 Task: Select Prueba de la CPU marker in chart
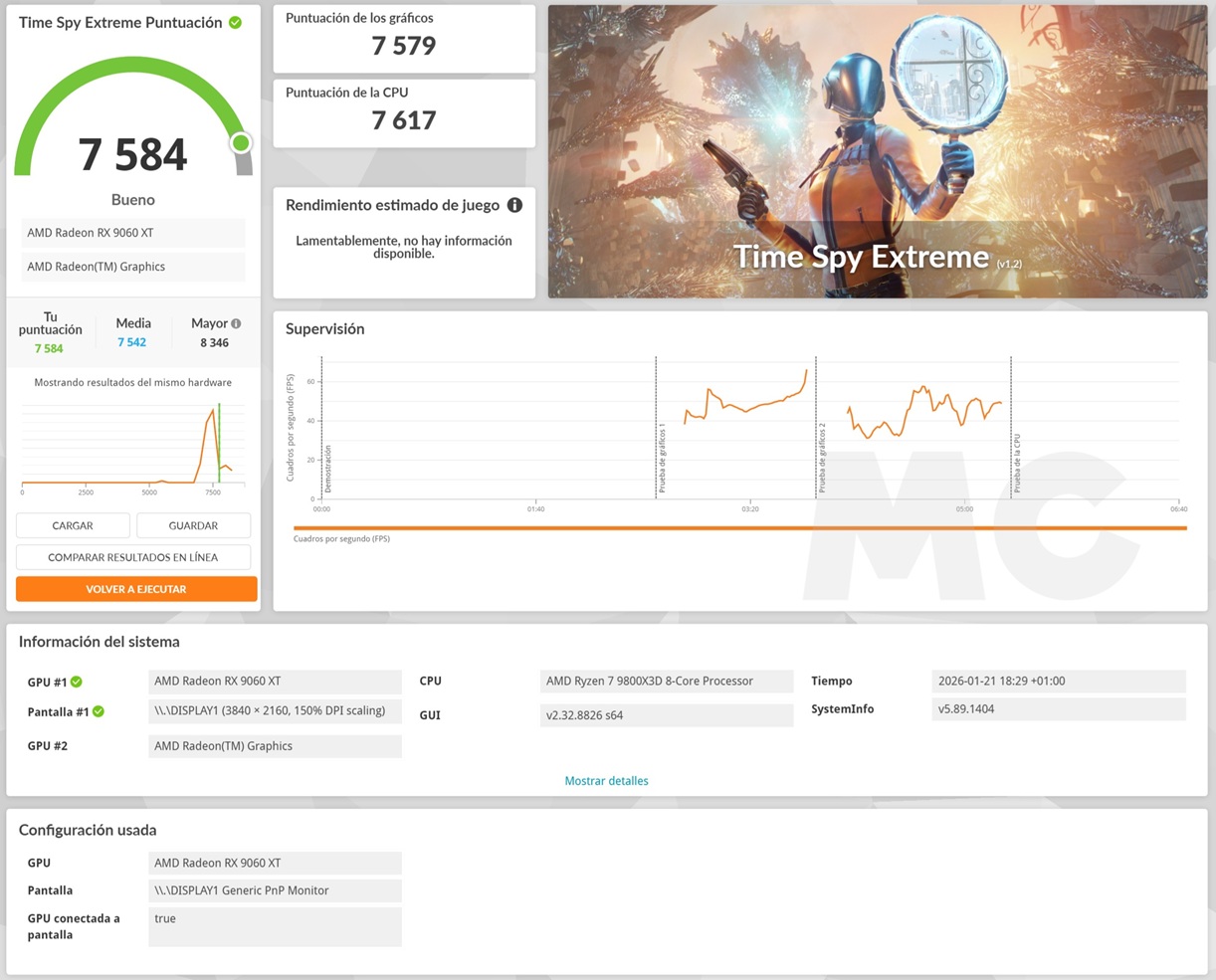pos(1016,464)
